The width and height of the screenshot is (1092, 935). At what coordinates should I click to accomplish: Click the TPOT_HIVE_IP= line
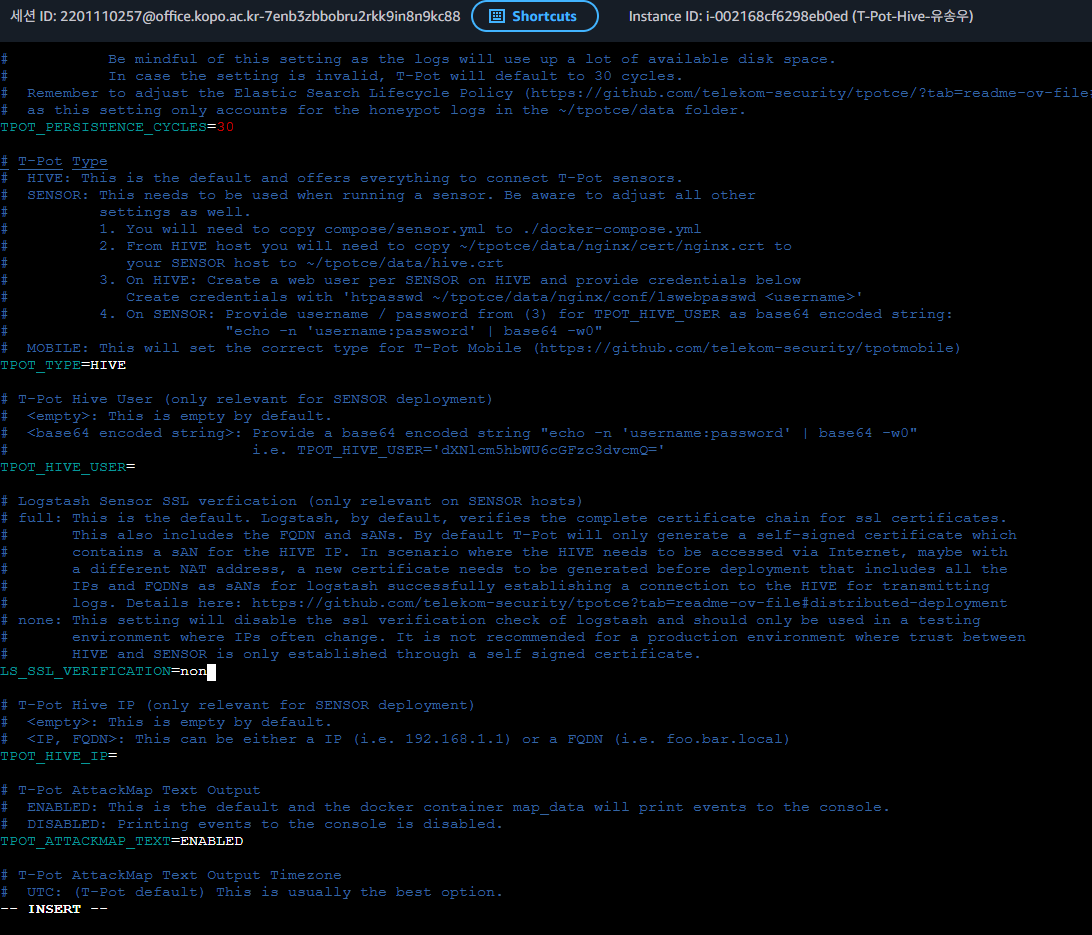pyautogui.click(x=58, y=756)
